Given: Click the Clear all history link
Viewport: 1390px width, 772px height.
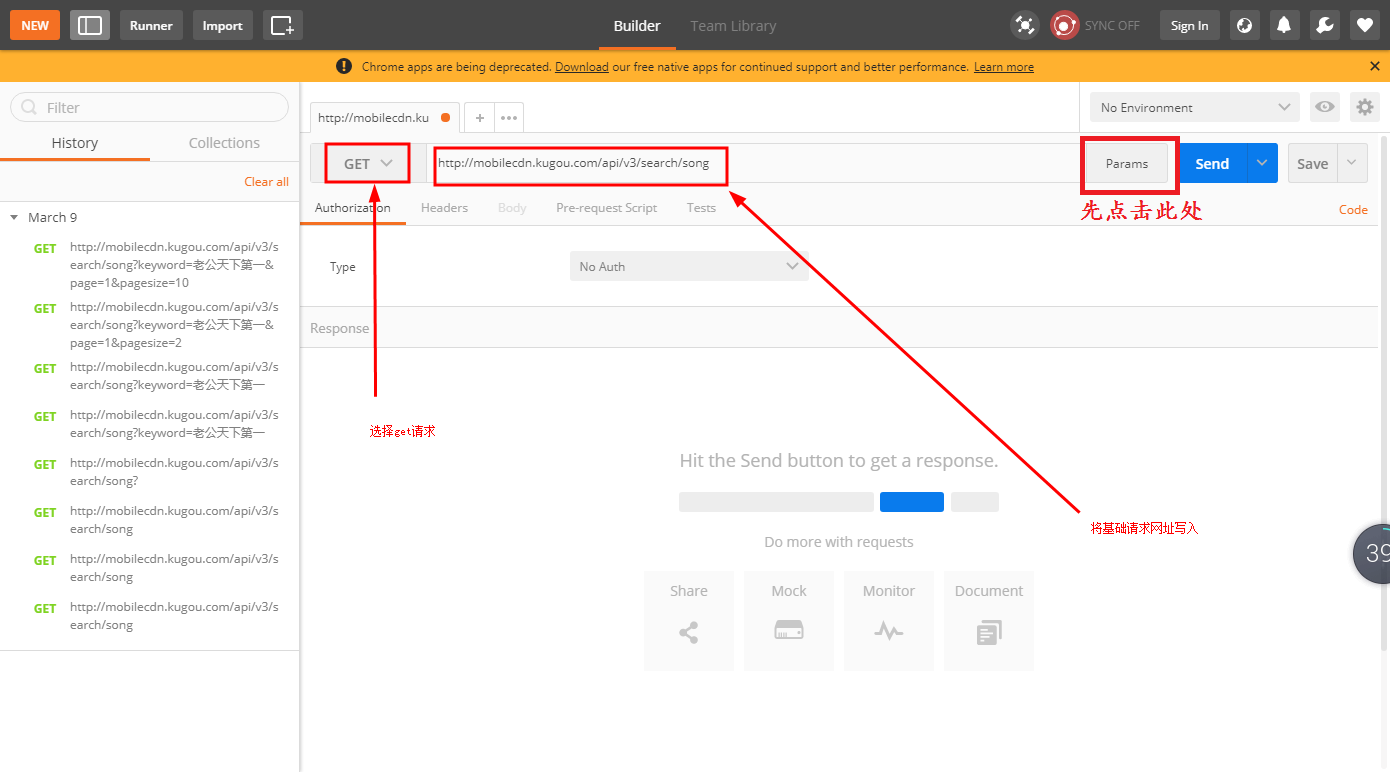Looking at the screenshot, I should (x=266, y=181).
